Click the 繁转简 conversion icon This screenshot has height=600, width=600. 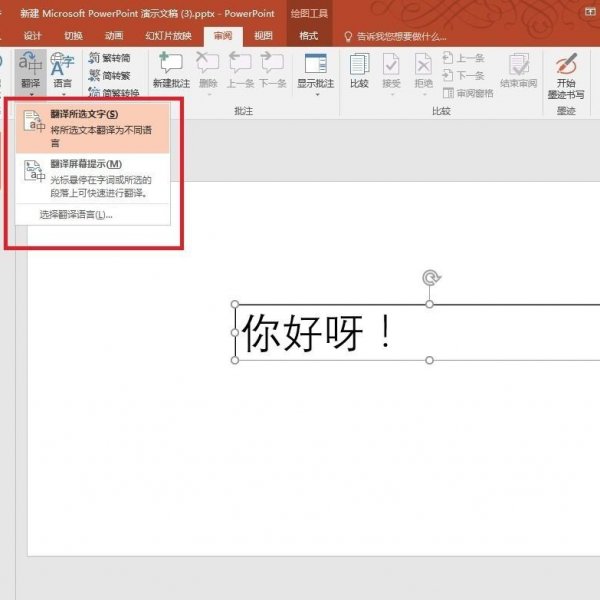coord(110,58)
